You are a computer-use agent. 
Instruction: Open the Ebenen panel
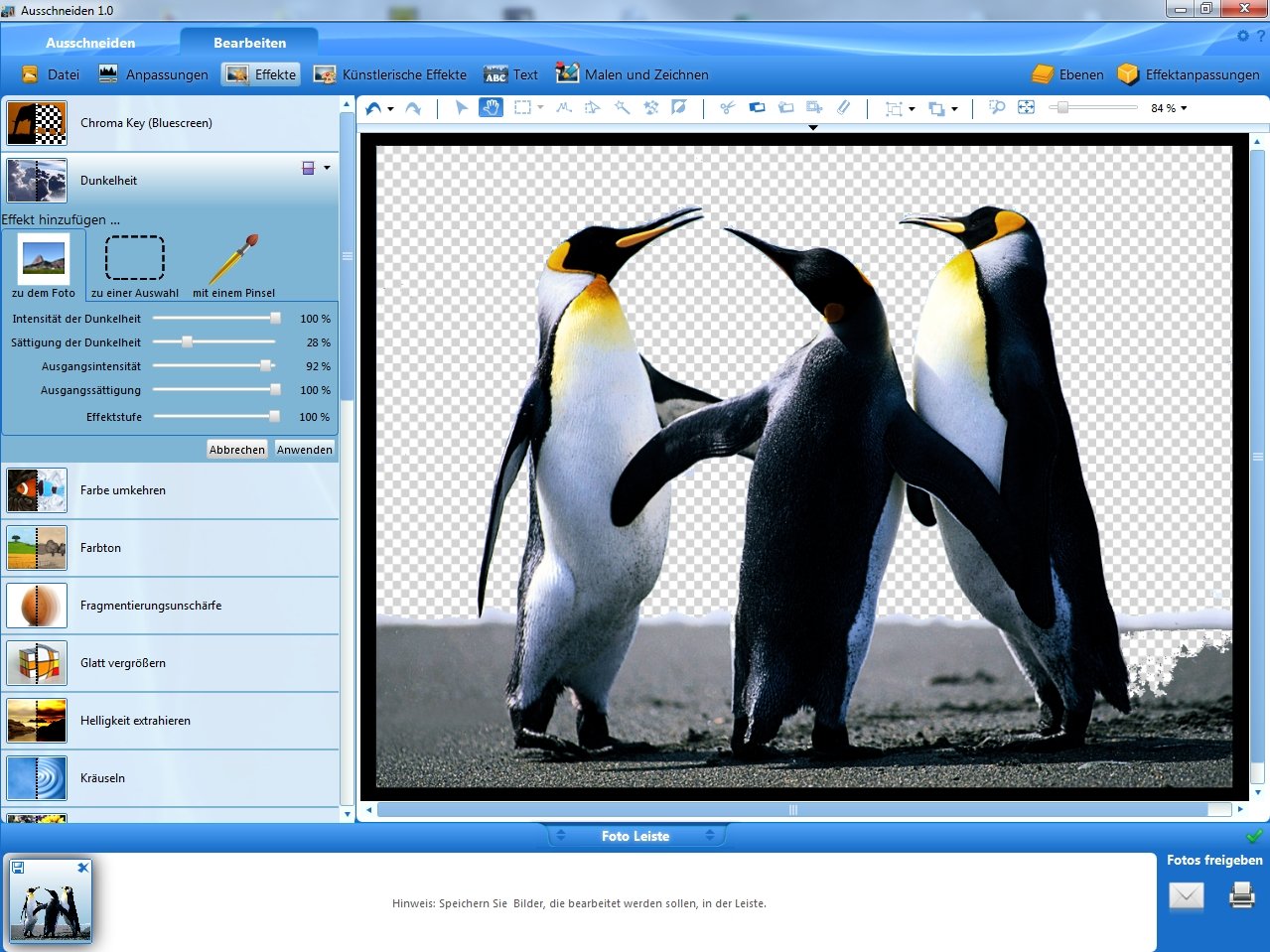pyautogui.click(x=1067, y=74)
